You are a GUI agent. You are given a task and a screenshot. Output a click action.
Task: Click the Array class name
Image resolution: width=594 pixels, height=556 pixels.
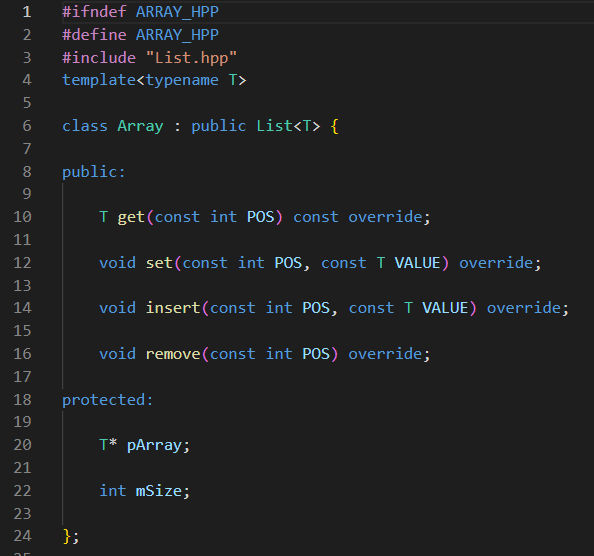coord(140,126)
